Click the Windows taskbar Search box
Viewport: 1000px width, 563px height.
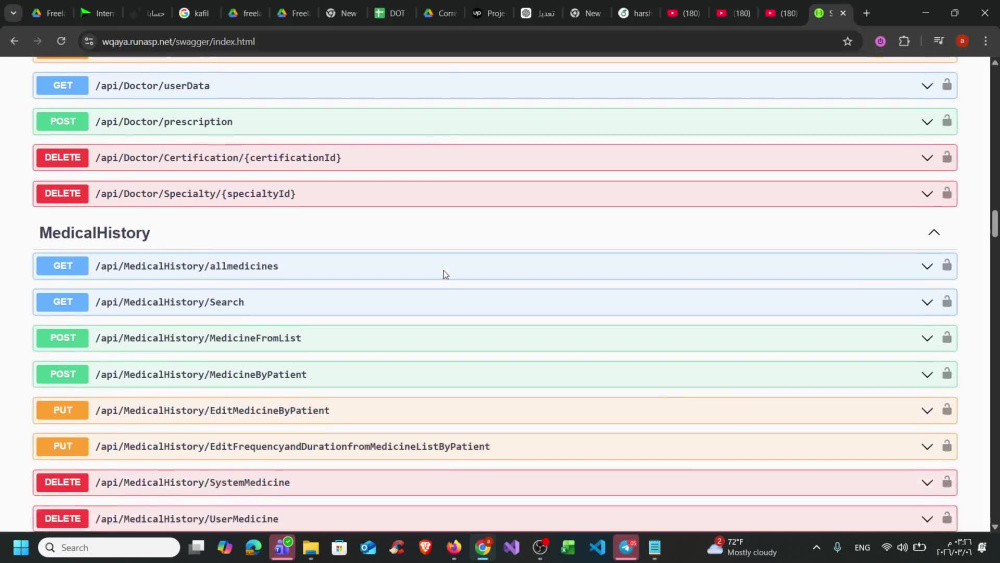point(109,547)
